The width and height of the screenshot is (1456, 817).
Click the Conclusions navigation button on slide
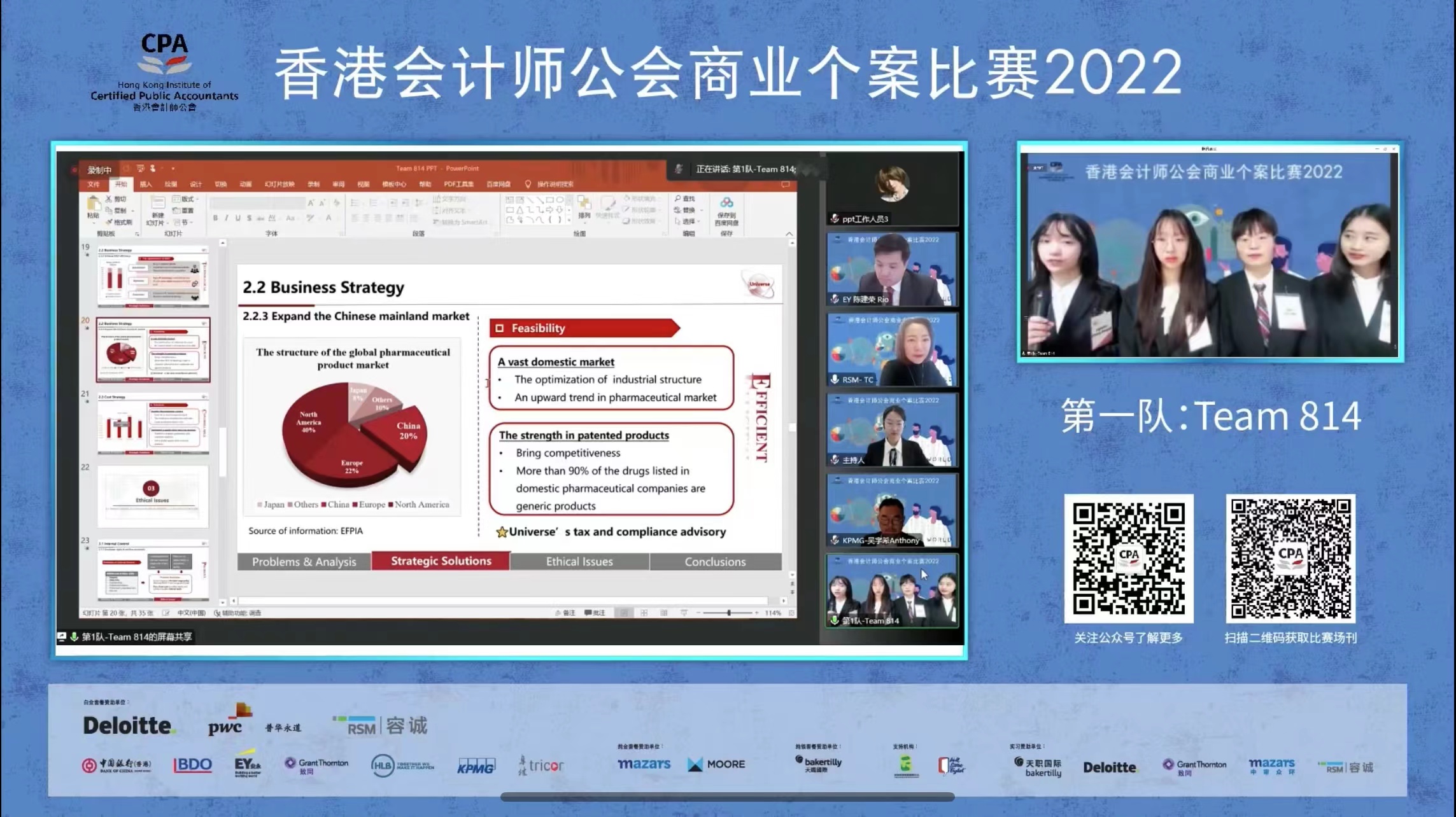tap(714, 562)
